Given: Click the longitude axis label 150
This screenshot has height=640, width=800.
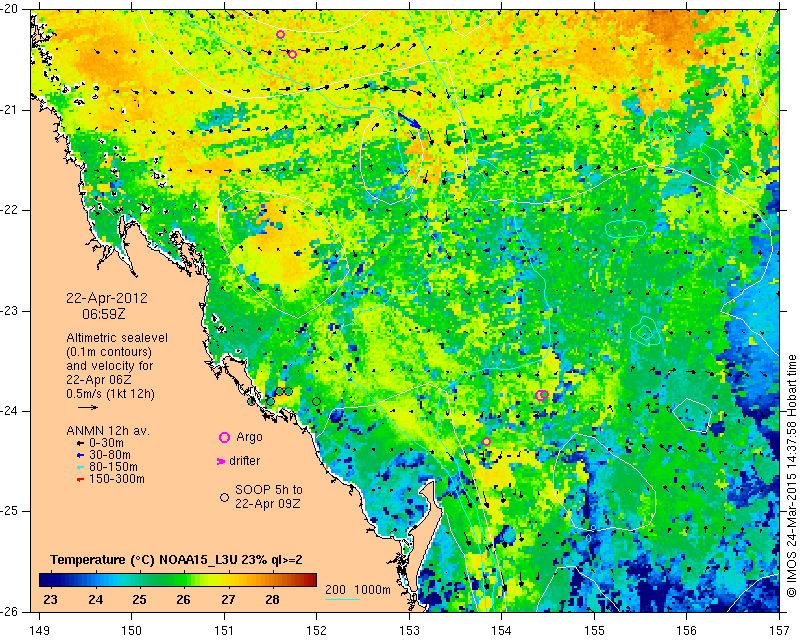Looking at the screenshot, I should point(132,631).
